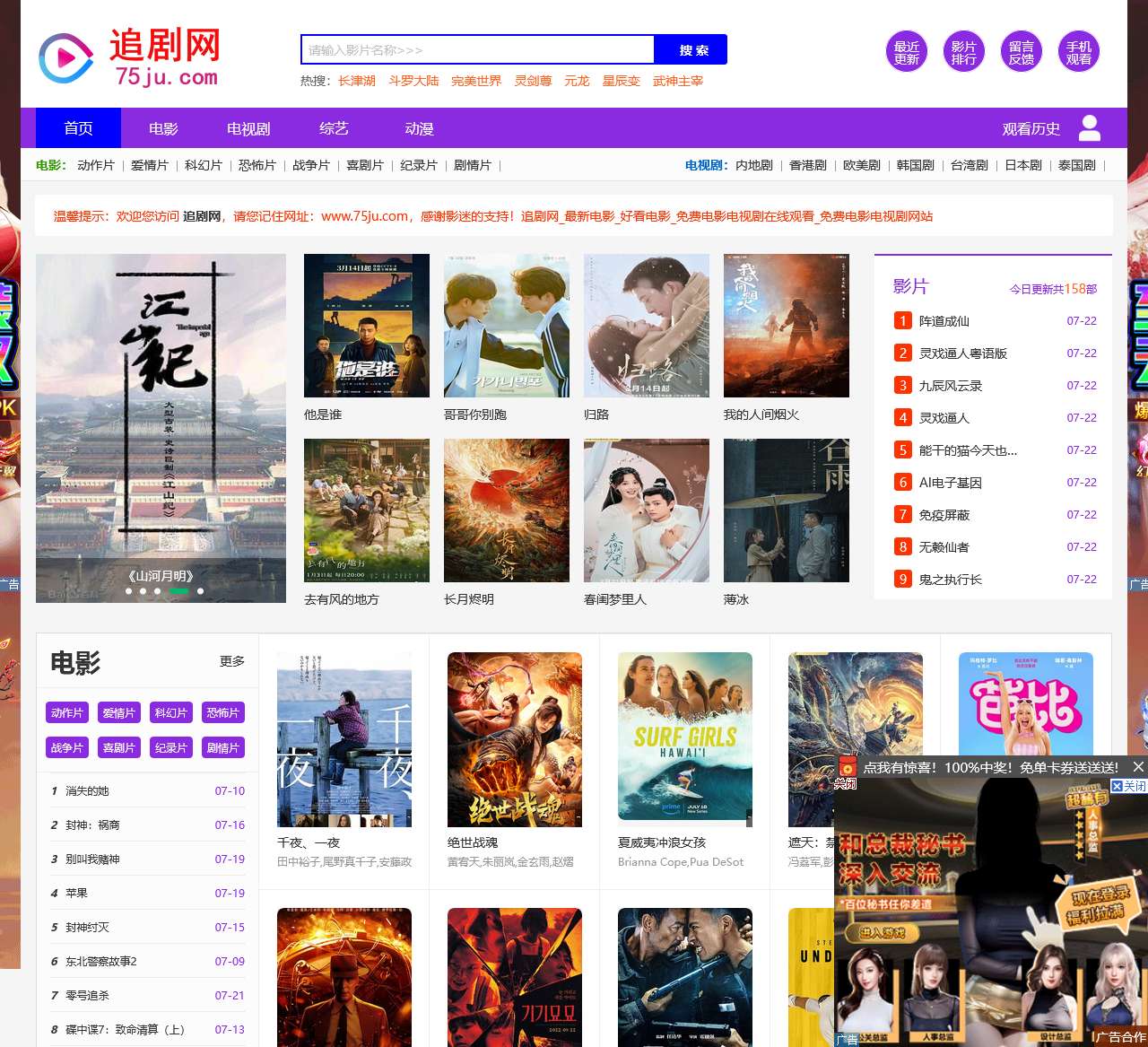Open the 哥哥你别跑 poster thumbnail
Screen dimensions: 1148x1047
[x=507, y=326]
